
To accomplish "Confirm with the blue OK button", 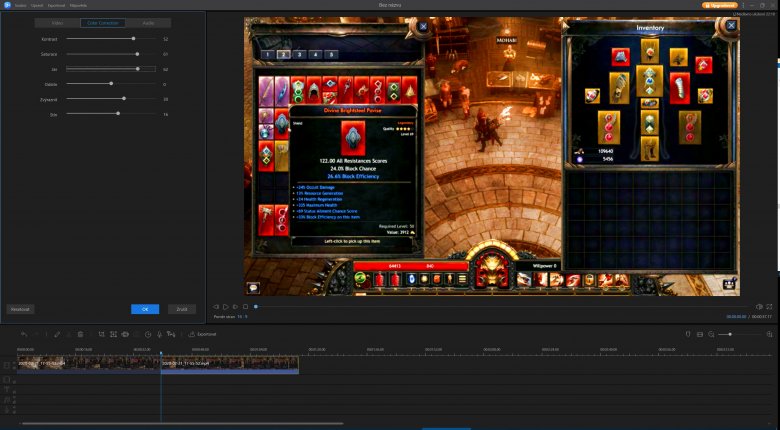I will (145, 309).
